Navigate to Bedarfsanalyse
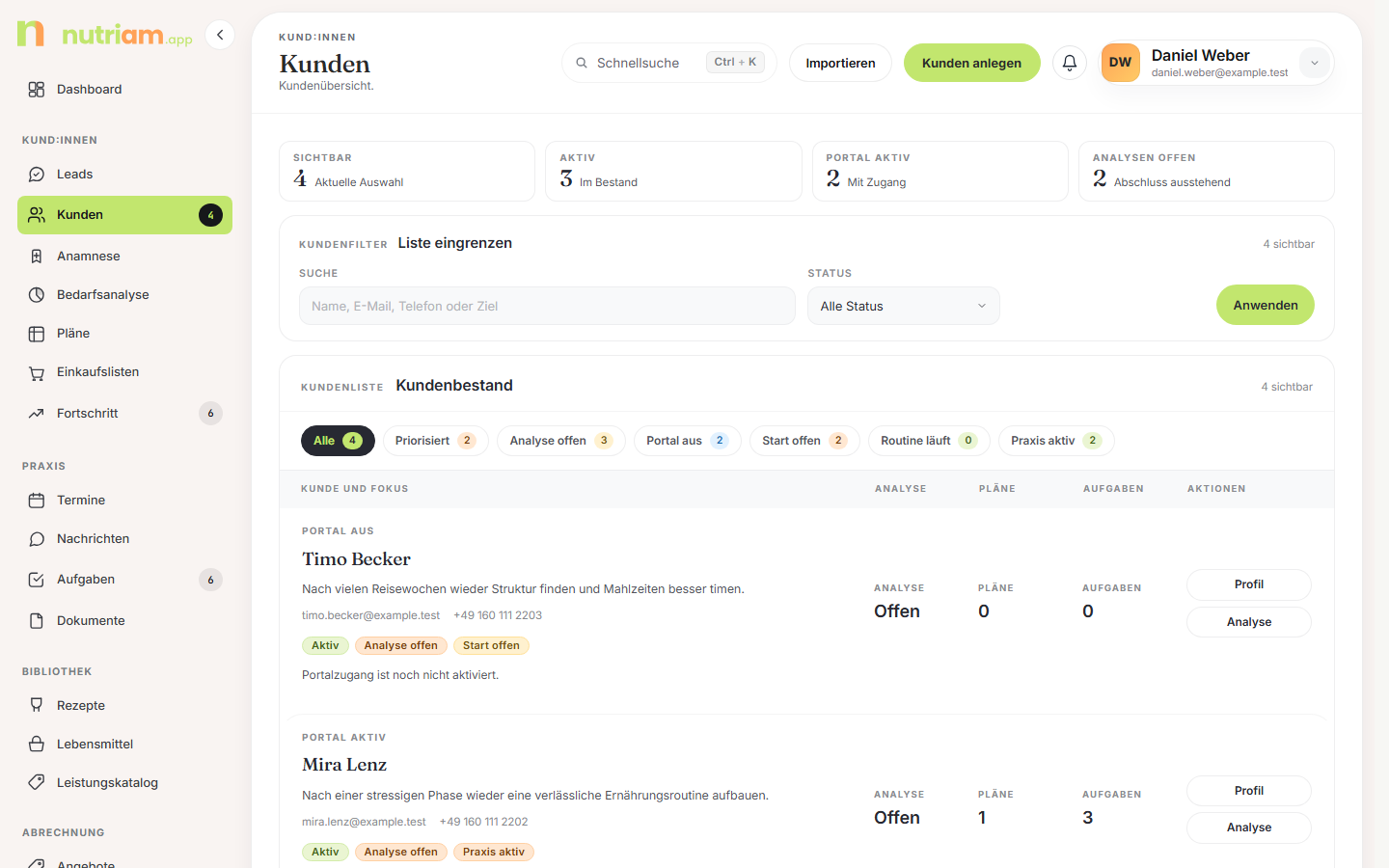 click(x=124, y=295)
